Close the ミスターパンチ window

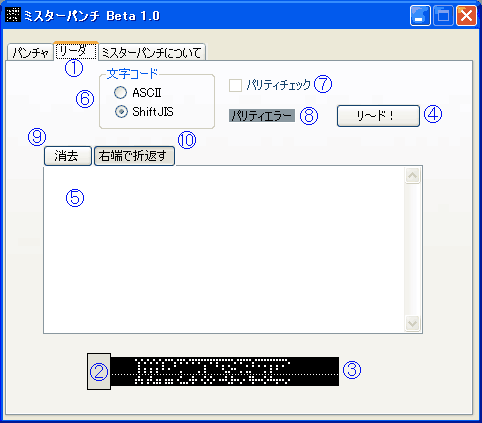point(466,16)
